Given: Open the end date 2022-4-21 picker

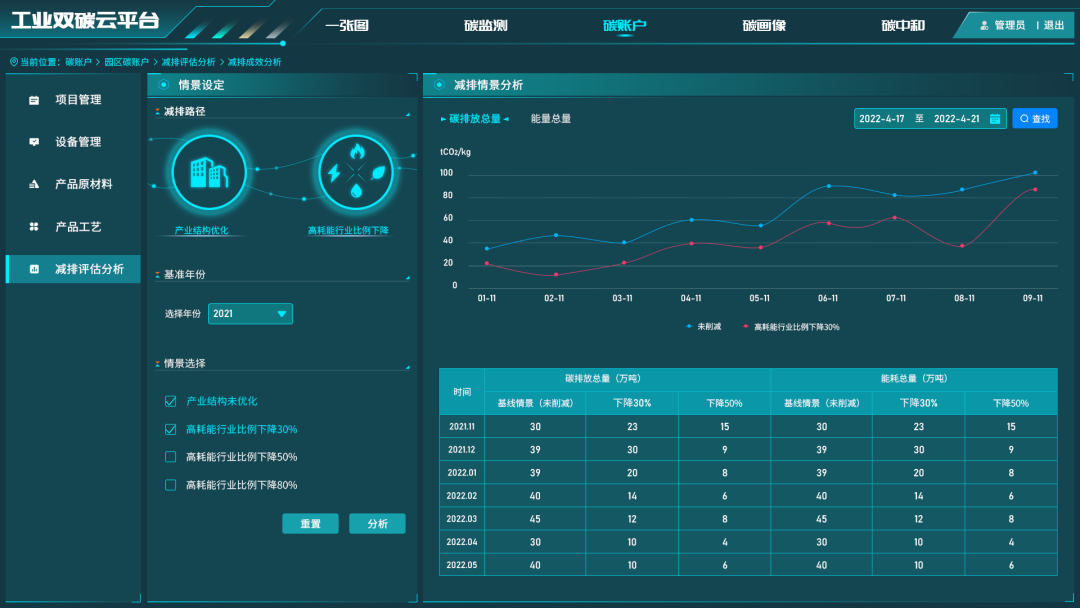Looking at the screenshot, I should tap(956, 119).
